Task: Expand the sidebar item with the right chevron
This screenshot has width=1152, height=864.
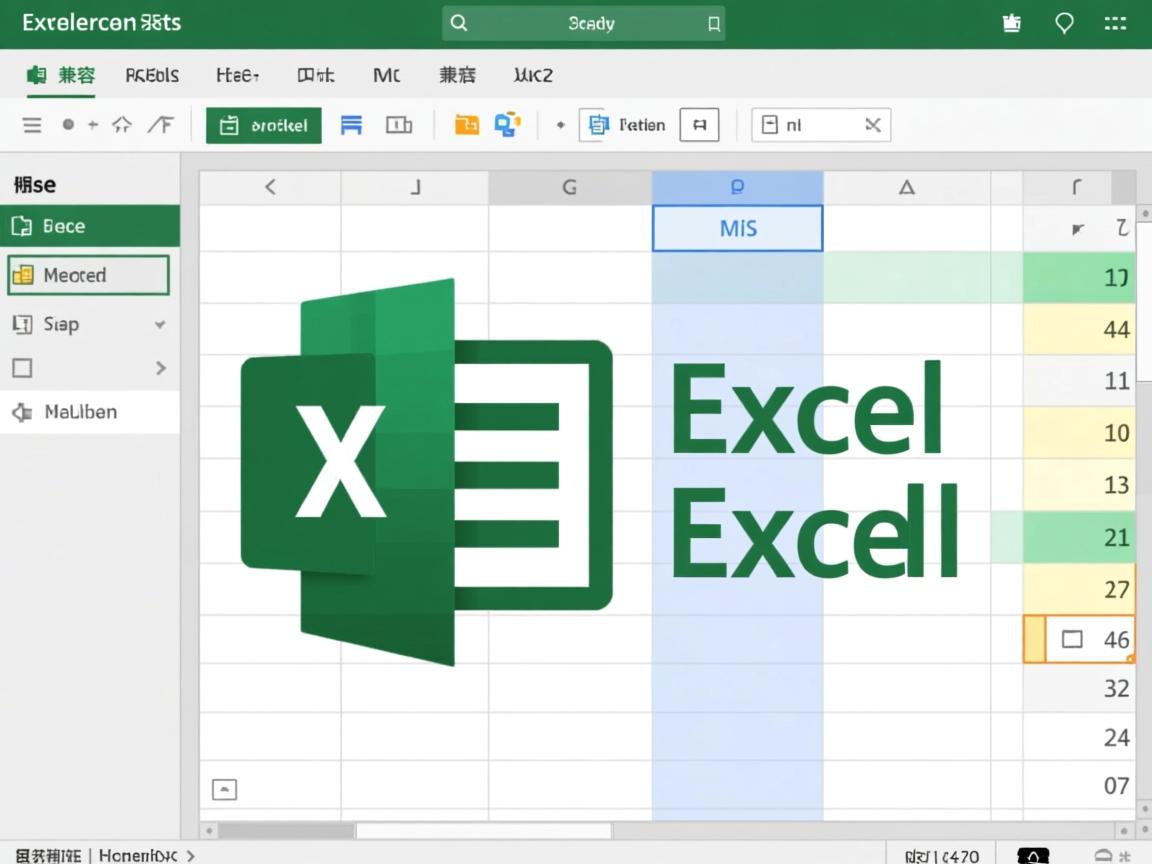Action: 160,368
